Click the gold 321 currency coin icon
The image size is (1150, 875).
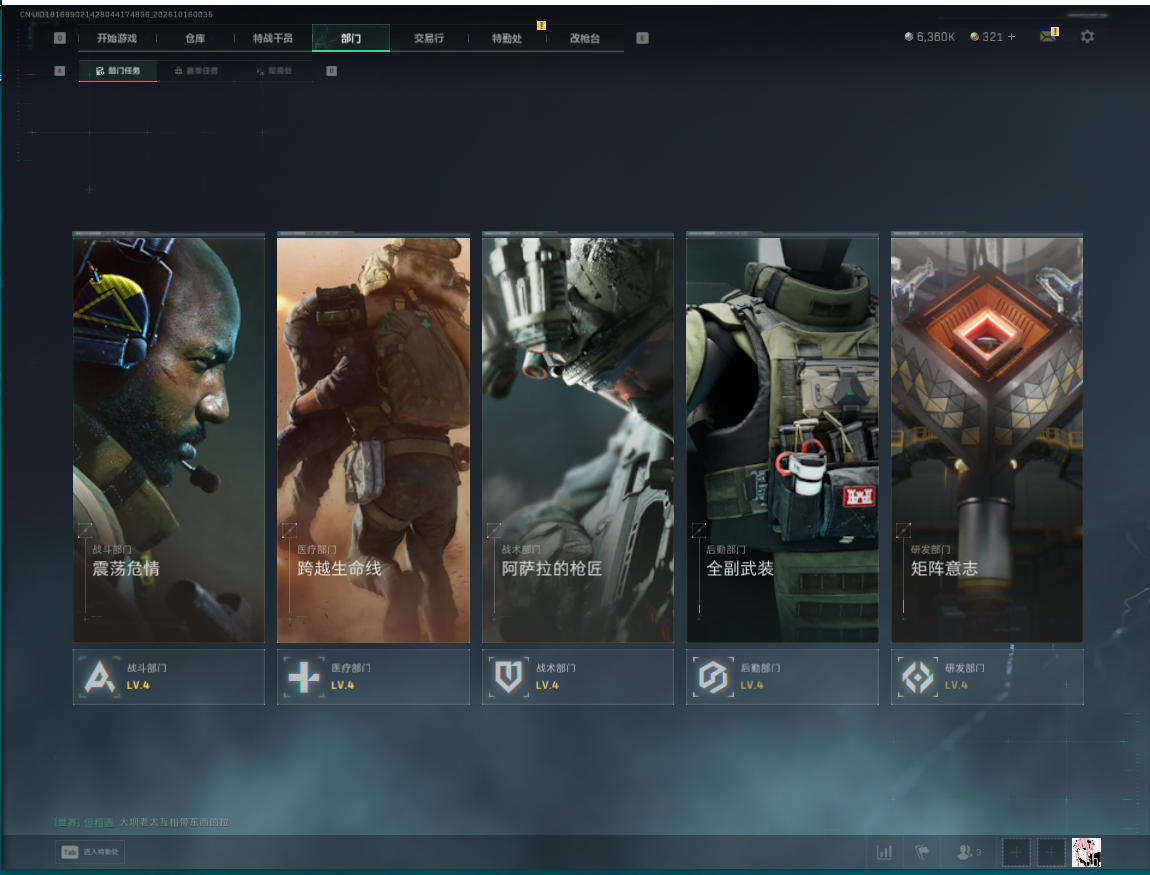pyautogui.click(x=975, y=37)
